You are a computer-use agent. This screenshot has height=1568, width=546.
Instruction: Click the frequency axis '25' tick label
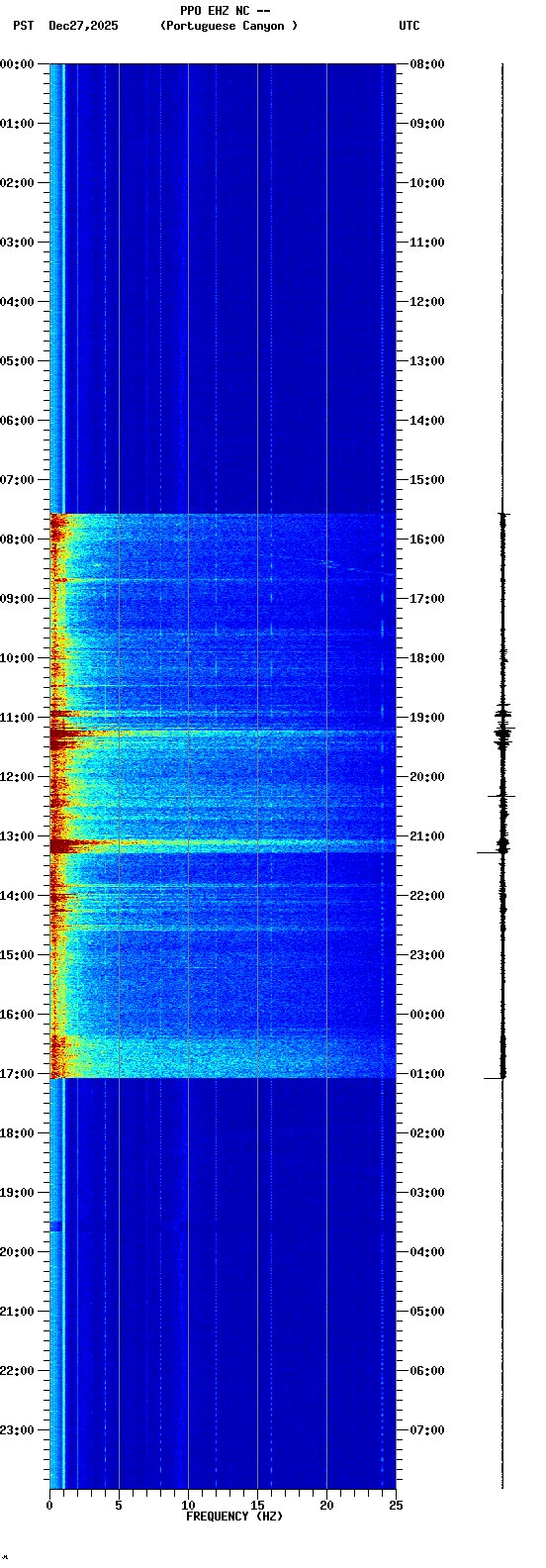pyautogui.click(x=396, y=1506)
